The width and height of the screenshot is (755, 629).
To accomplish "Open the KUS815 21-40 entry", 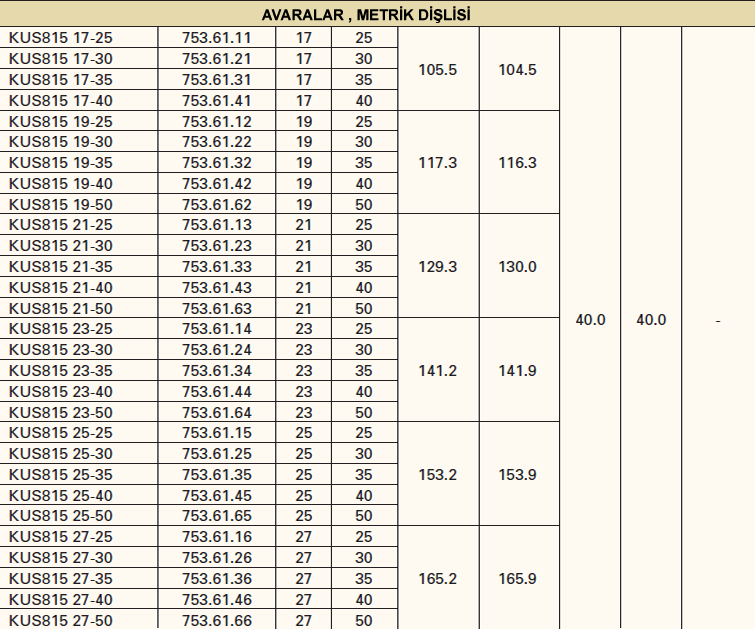I will click(61, 288).
